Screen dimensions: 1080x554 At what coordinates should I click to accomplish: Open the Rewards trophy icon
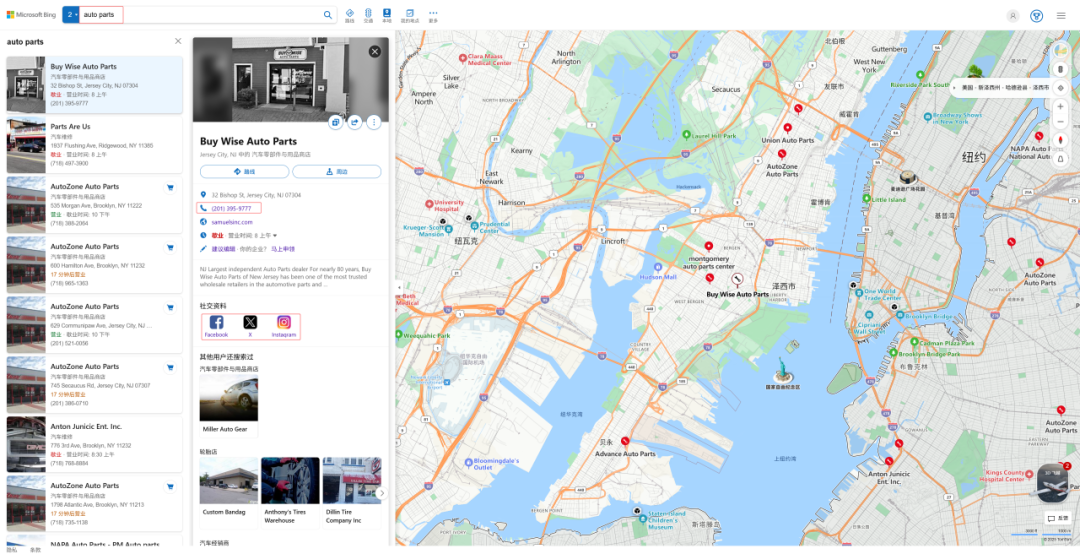tap(1037, 16)
